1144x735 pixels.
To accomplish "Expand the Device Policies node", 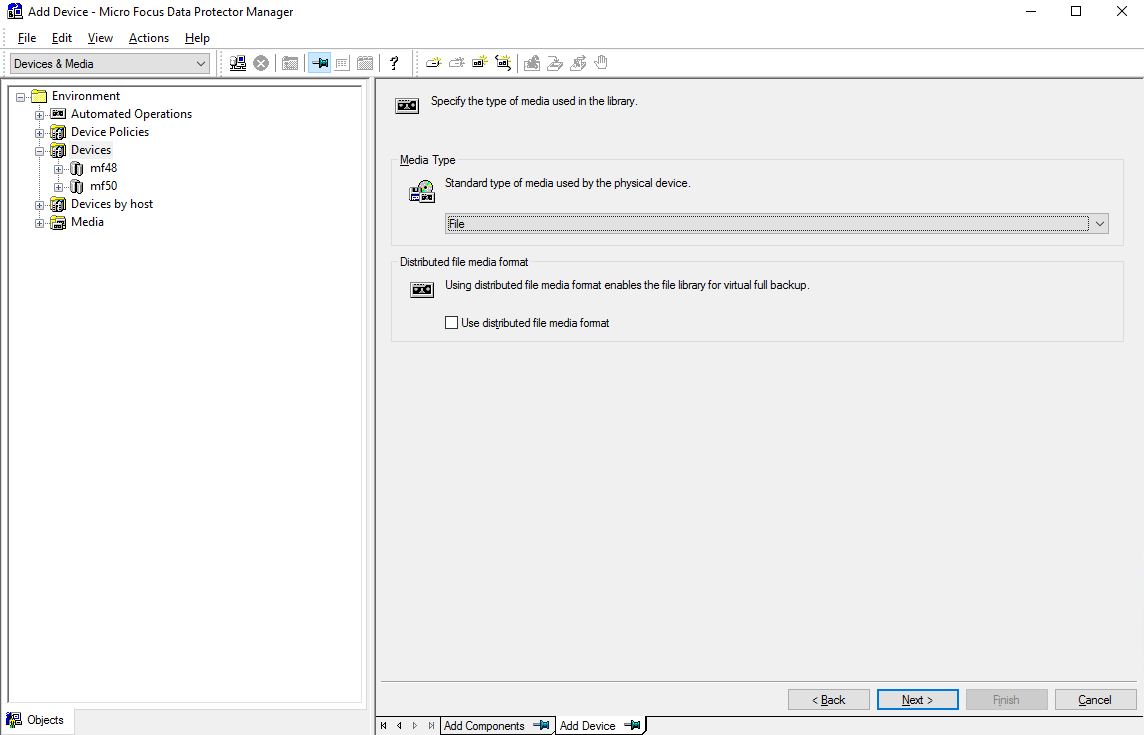I will pyautogui.click(x=39, y=134).
